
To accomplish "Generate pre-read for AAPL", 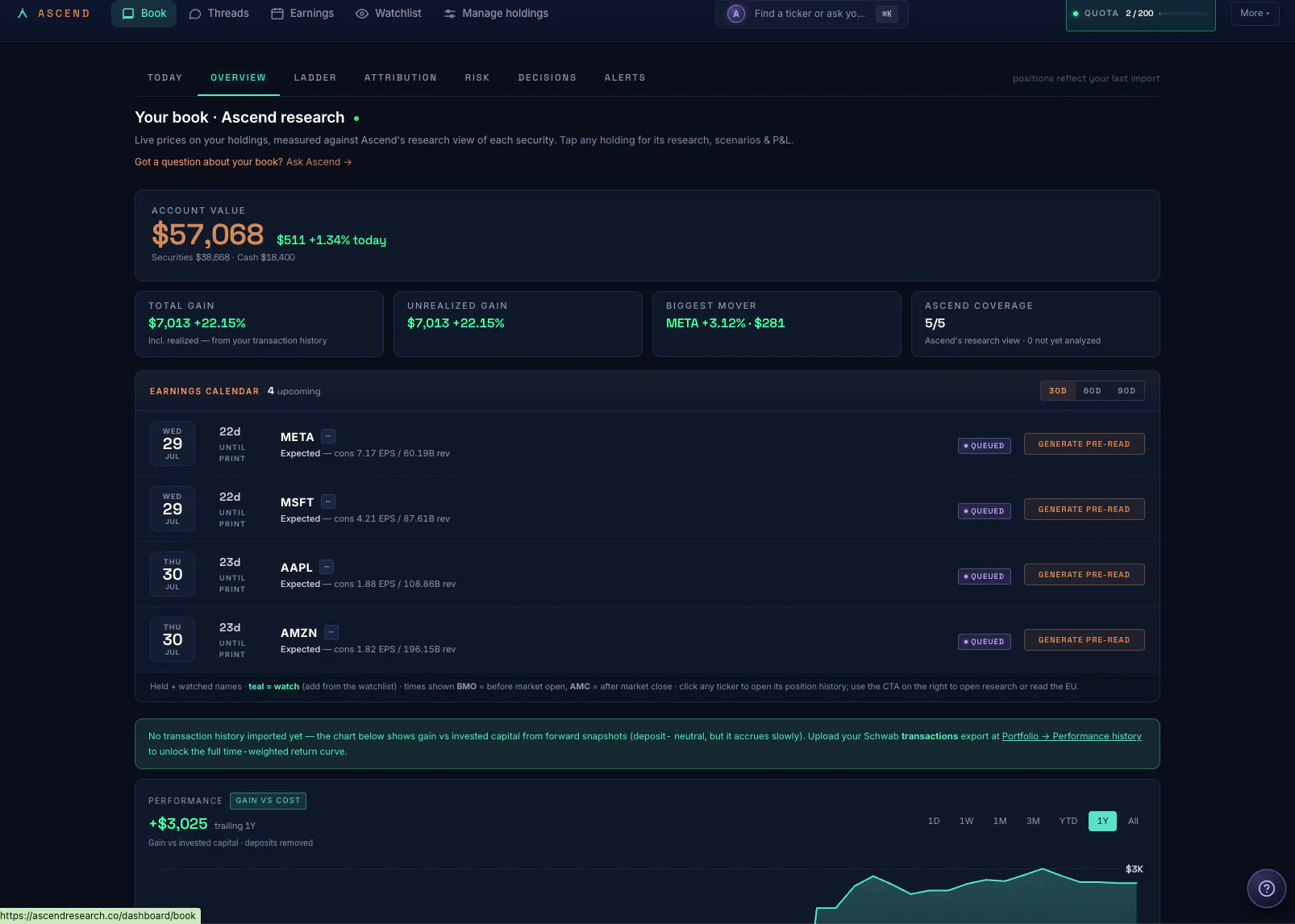I will coord(1085,575).
